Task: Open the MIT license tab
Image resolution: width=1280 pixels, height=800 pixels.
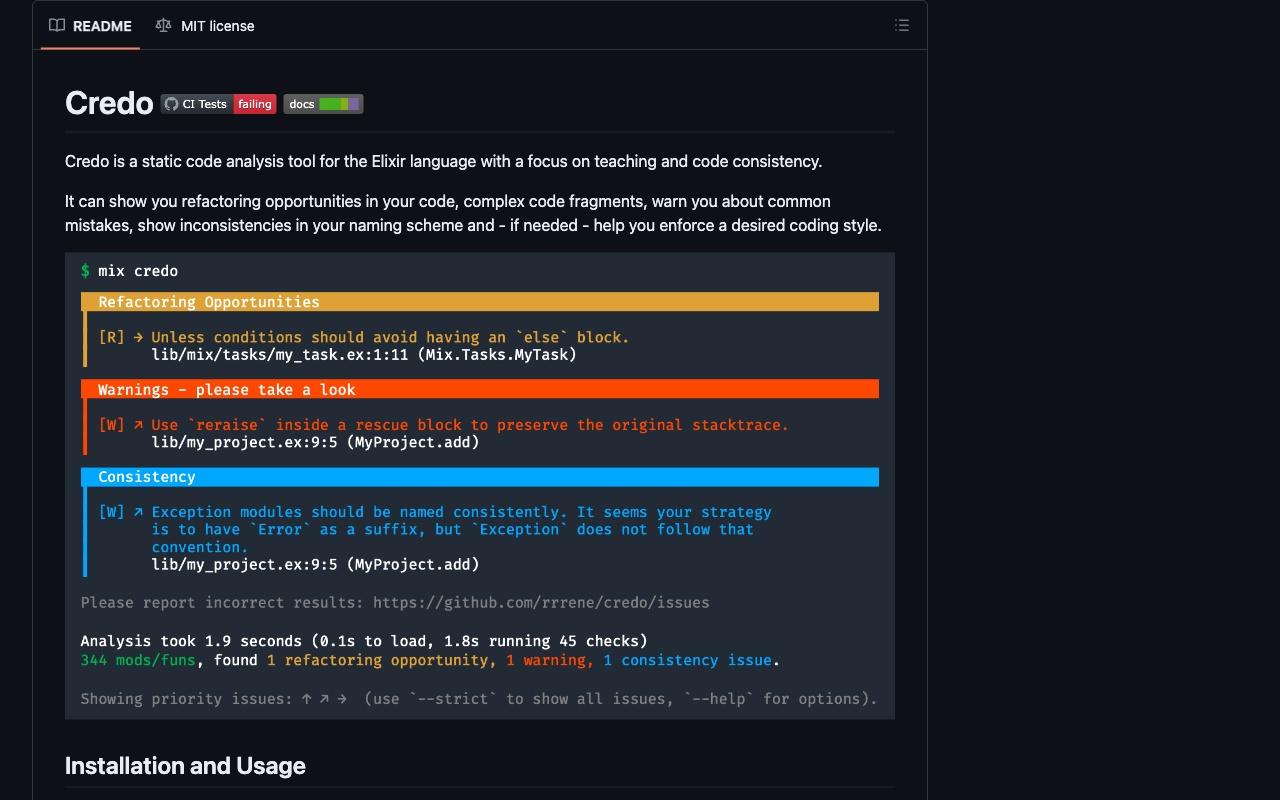Action: click(x=205, y=26)
